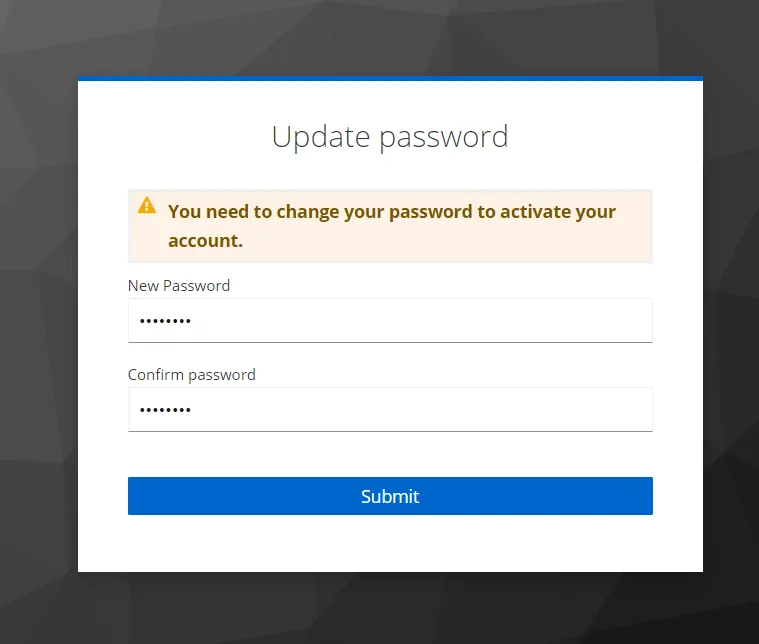The height and width of the screenshot is (644, 759).
Task: Click the yellow warning triangle icon
Action: tap(147, 205)
